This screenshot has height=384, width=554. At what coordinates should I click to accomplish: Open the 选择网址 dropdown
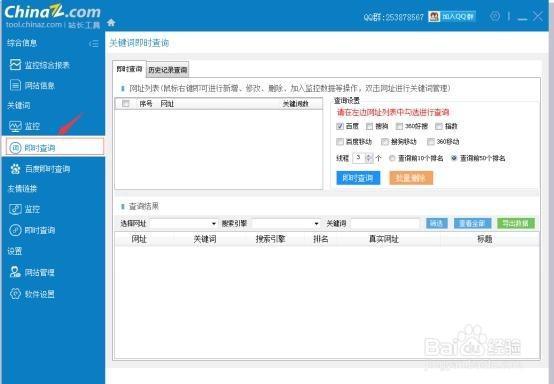183,224
